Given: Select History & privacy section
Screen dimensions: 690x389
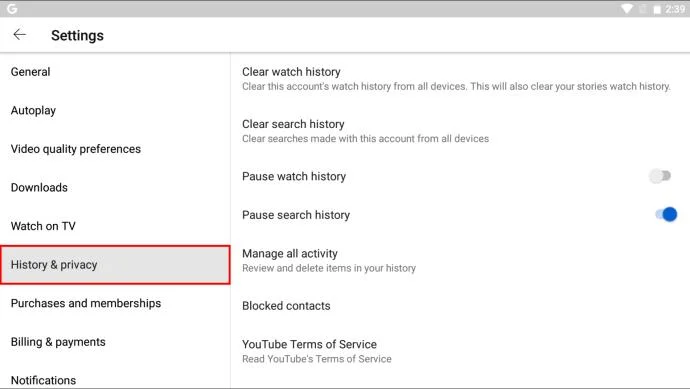Looking at the screenshot, I should [115, 264].
